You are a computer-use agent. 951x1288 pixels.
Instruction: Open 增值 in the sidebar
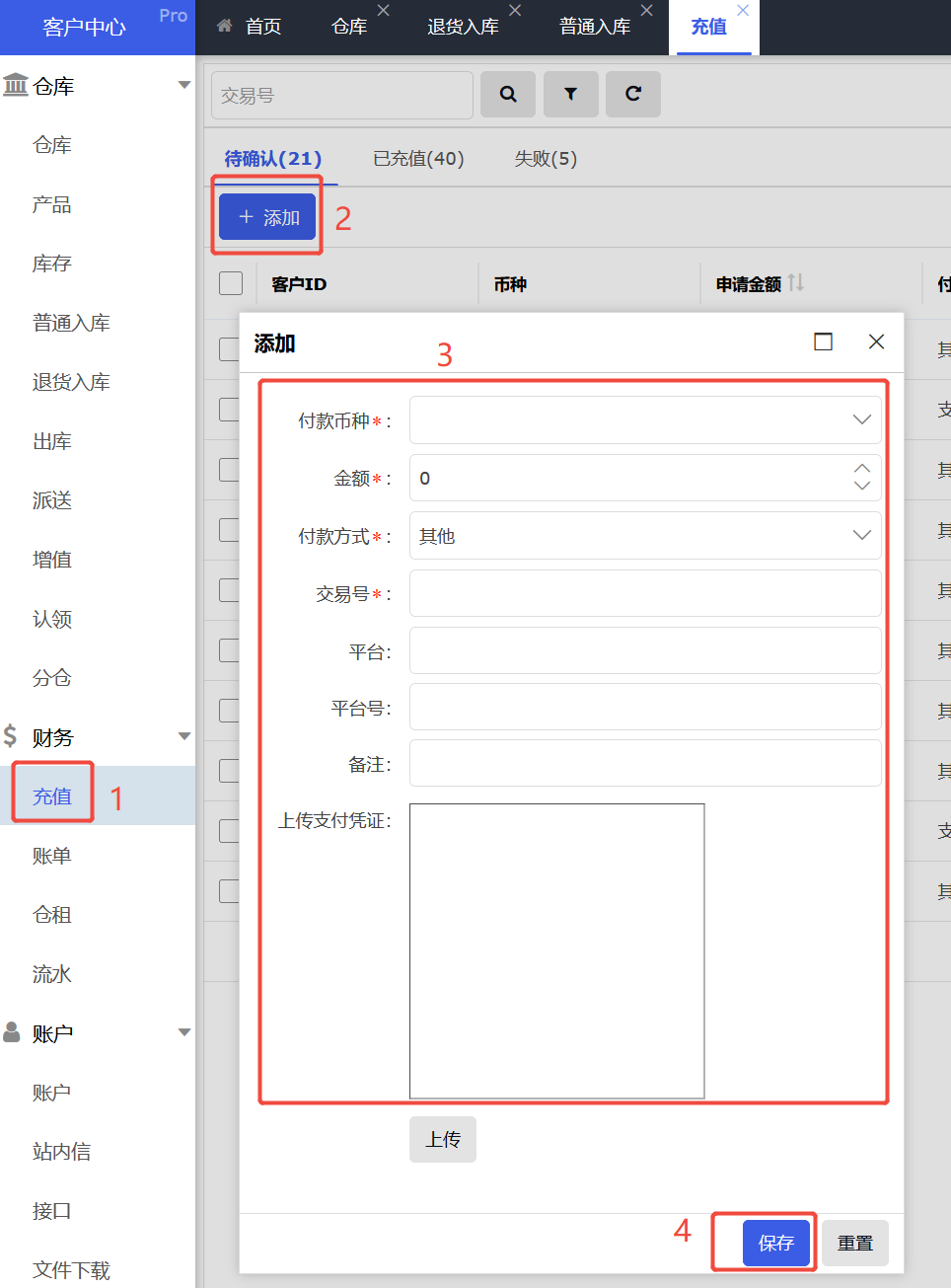pos(52,560)
